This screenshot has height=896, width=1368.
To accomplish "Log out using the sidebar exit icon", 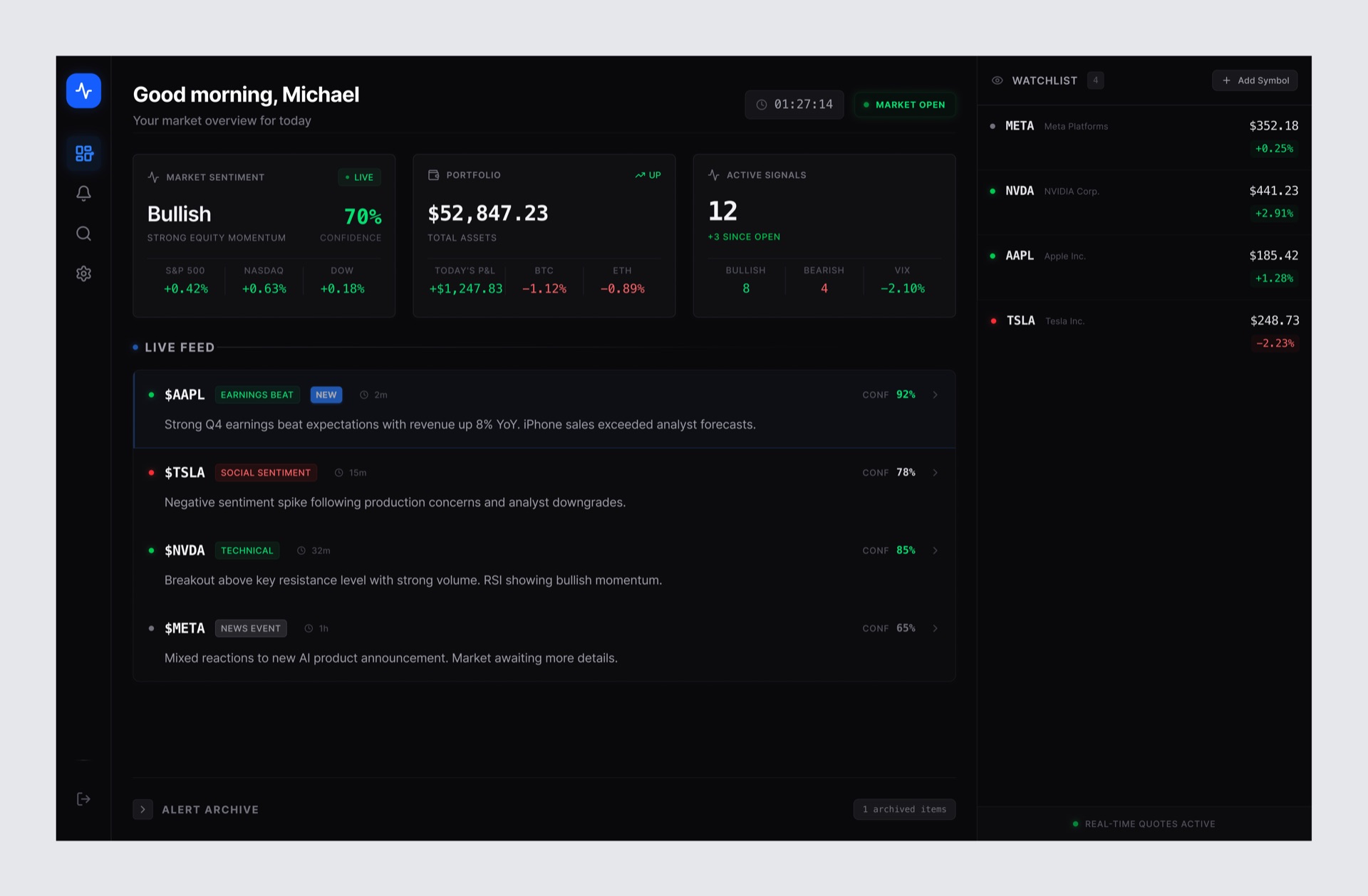I will point(83,798).
